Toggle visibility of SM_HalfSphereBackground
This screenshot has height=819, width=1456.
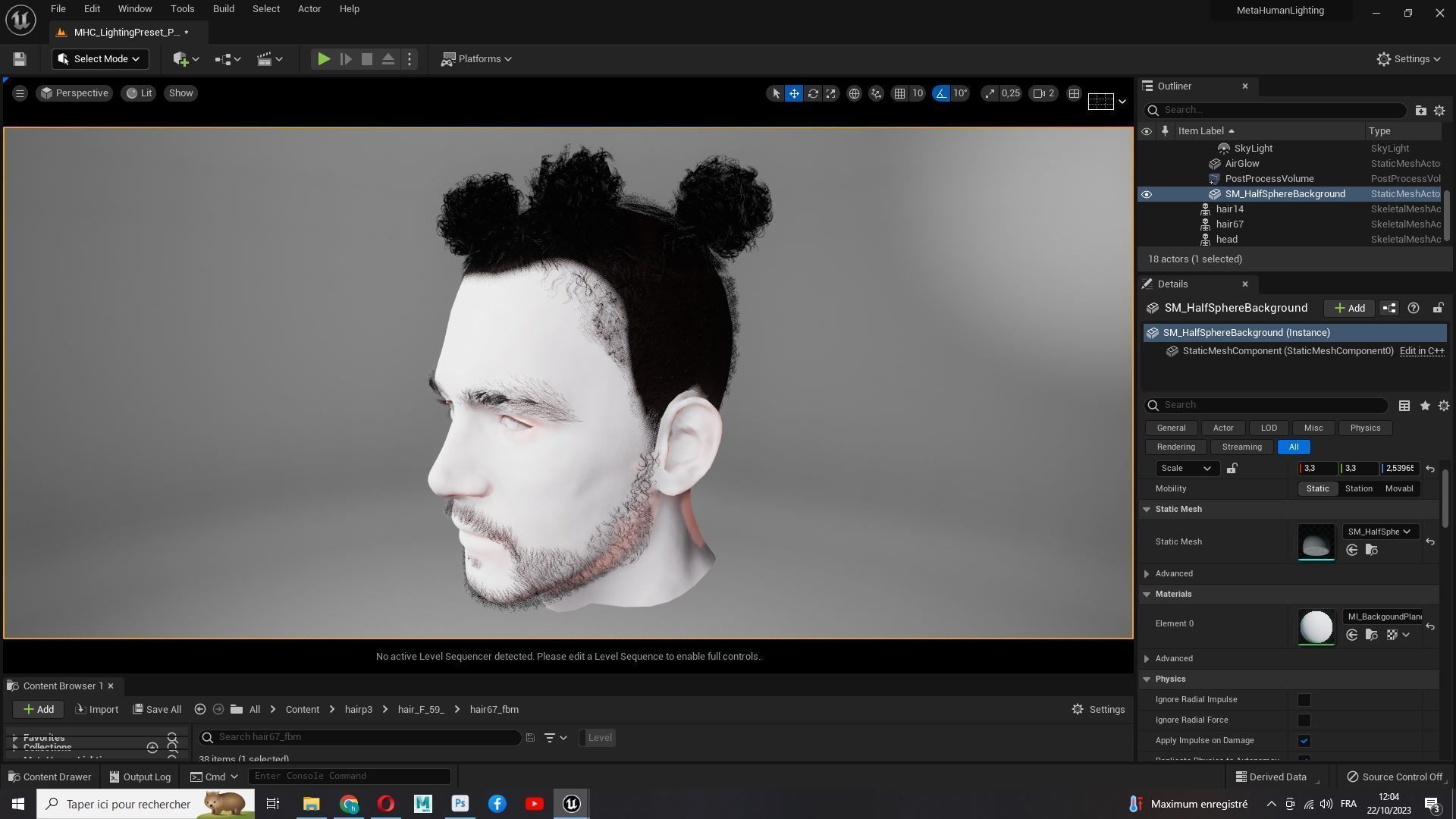pos(1147,194)
